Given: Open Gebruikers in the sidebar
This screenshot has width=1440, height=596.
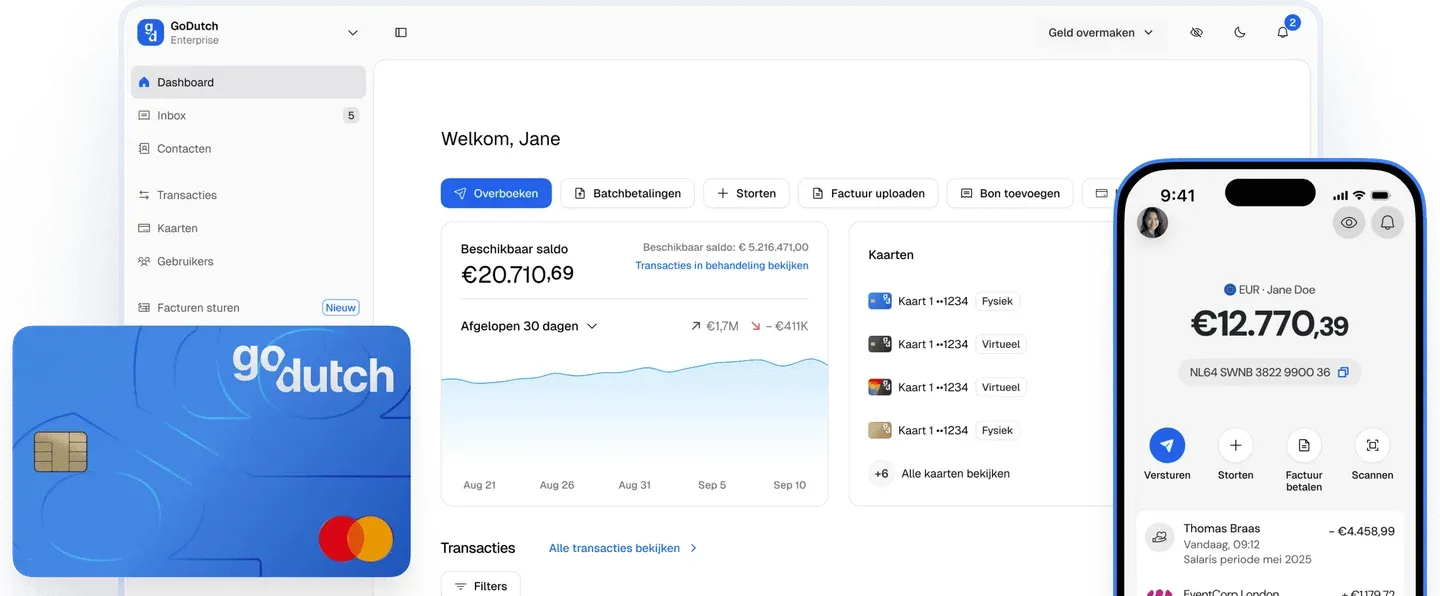Looking at the screenshot, I should 248,261.
